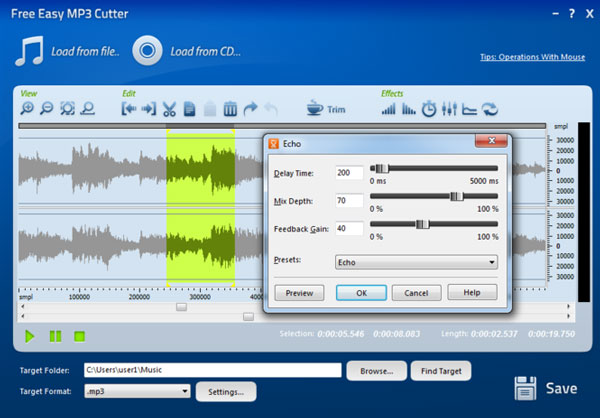Image resolution: width=600 pixels, height=418 pixels.
Task: Click the Load from file.. text
Action: (85, 51)
